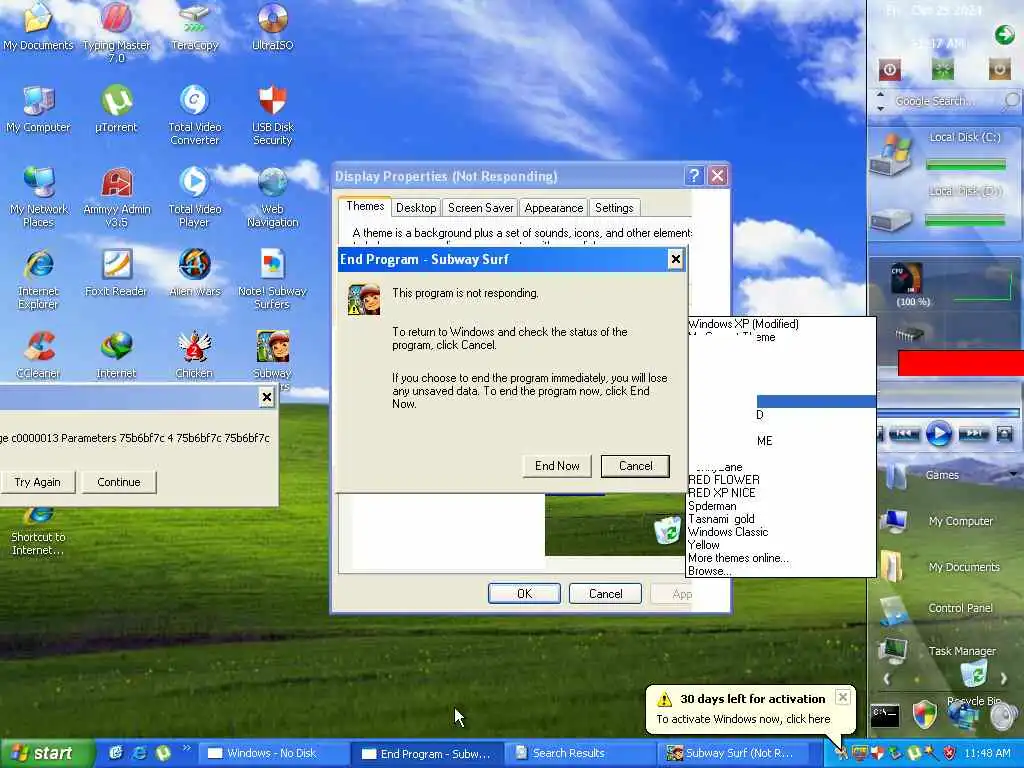Select the RED FLOWER theme entry
Viewport: 1024px width, 768px height.
coord(781,479)
